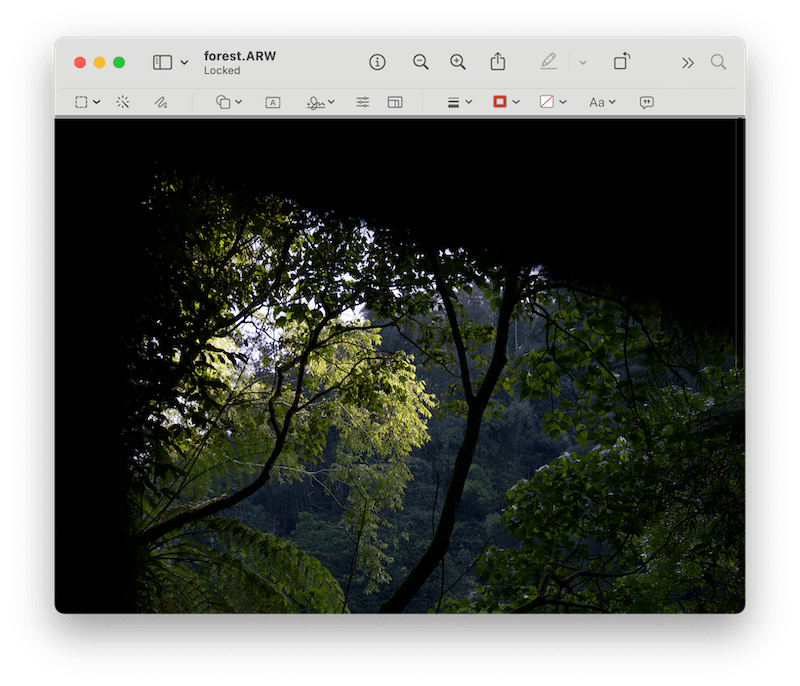Add a note with the annotation icon
The width and height of the screenshot is (800, 686).
pos(645,101)
